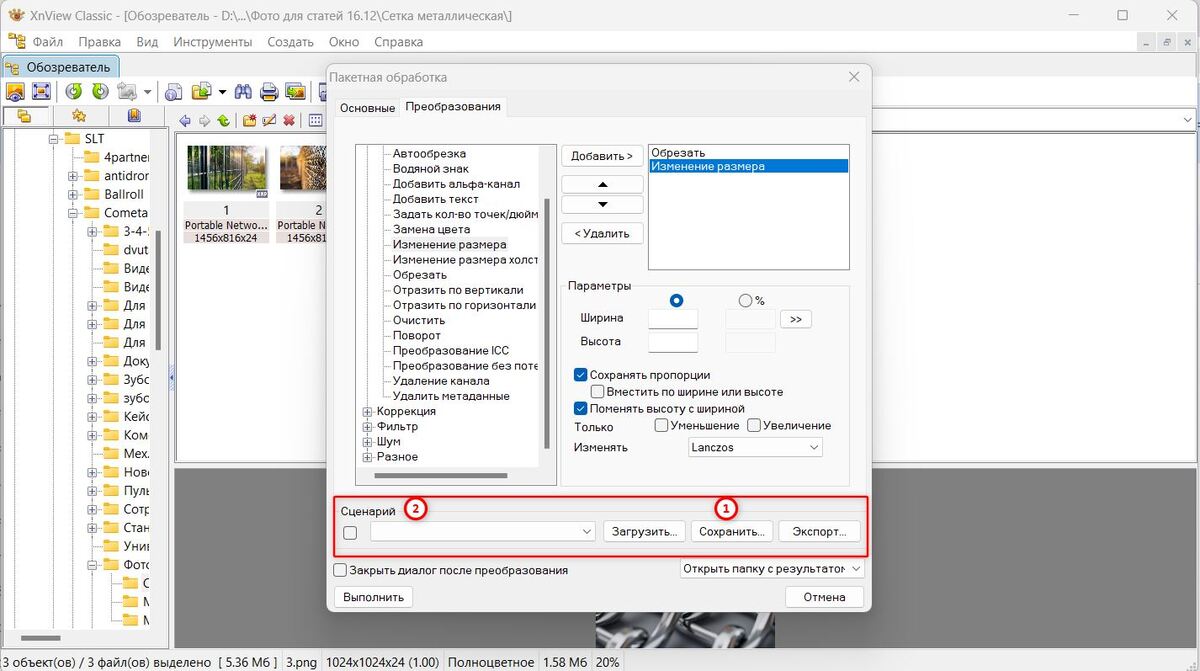Click the 'Ширина' width input field
The height and width of the screenshot is (671, 1200).
pos(672,319)
